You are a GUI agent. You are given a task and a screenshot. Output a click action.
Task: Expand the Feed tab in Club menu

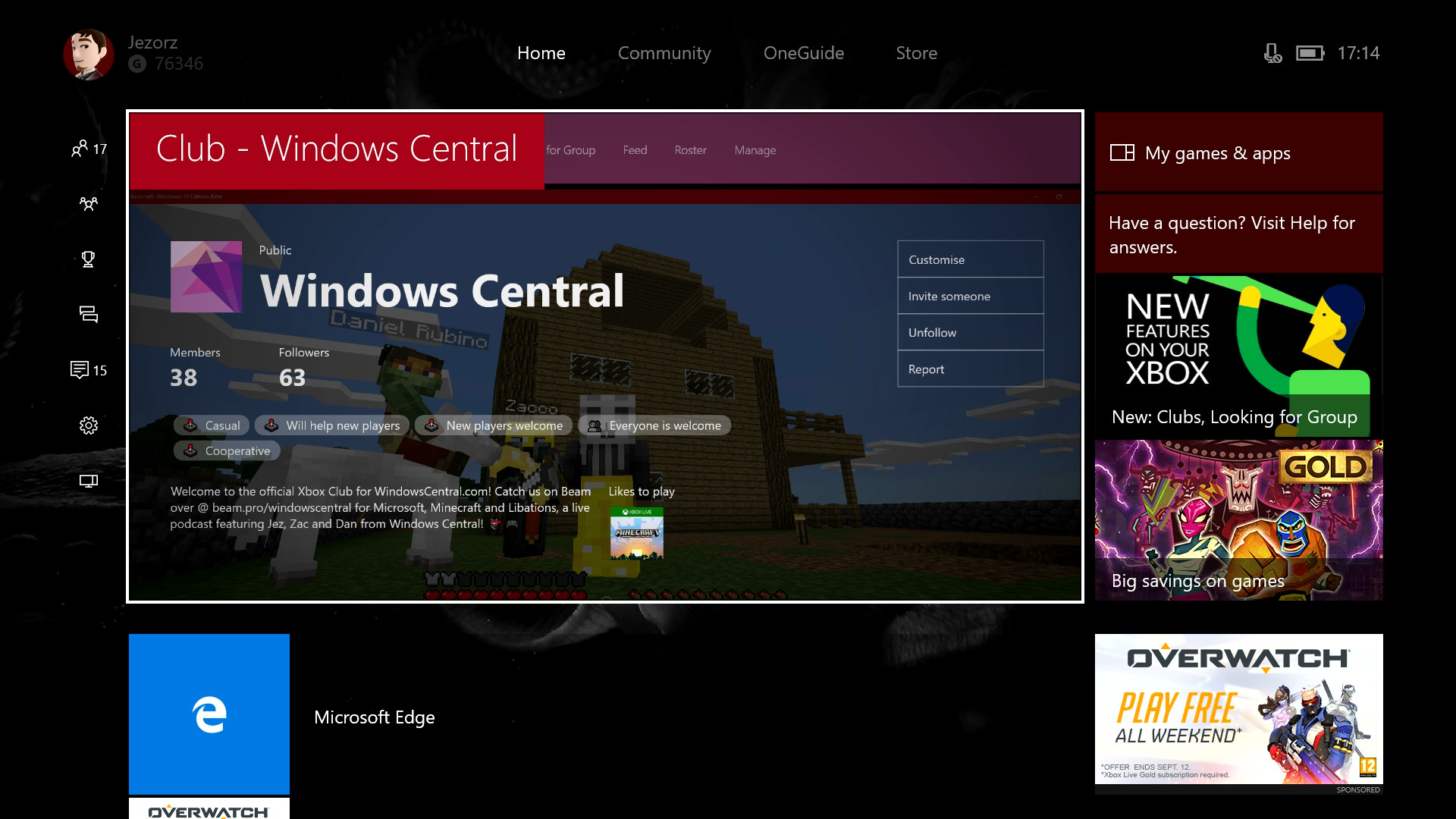click(x=634, y=150)
